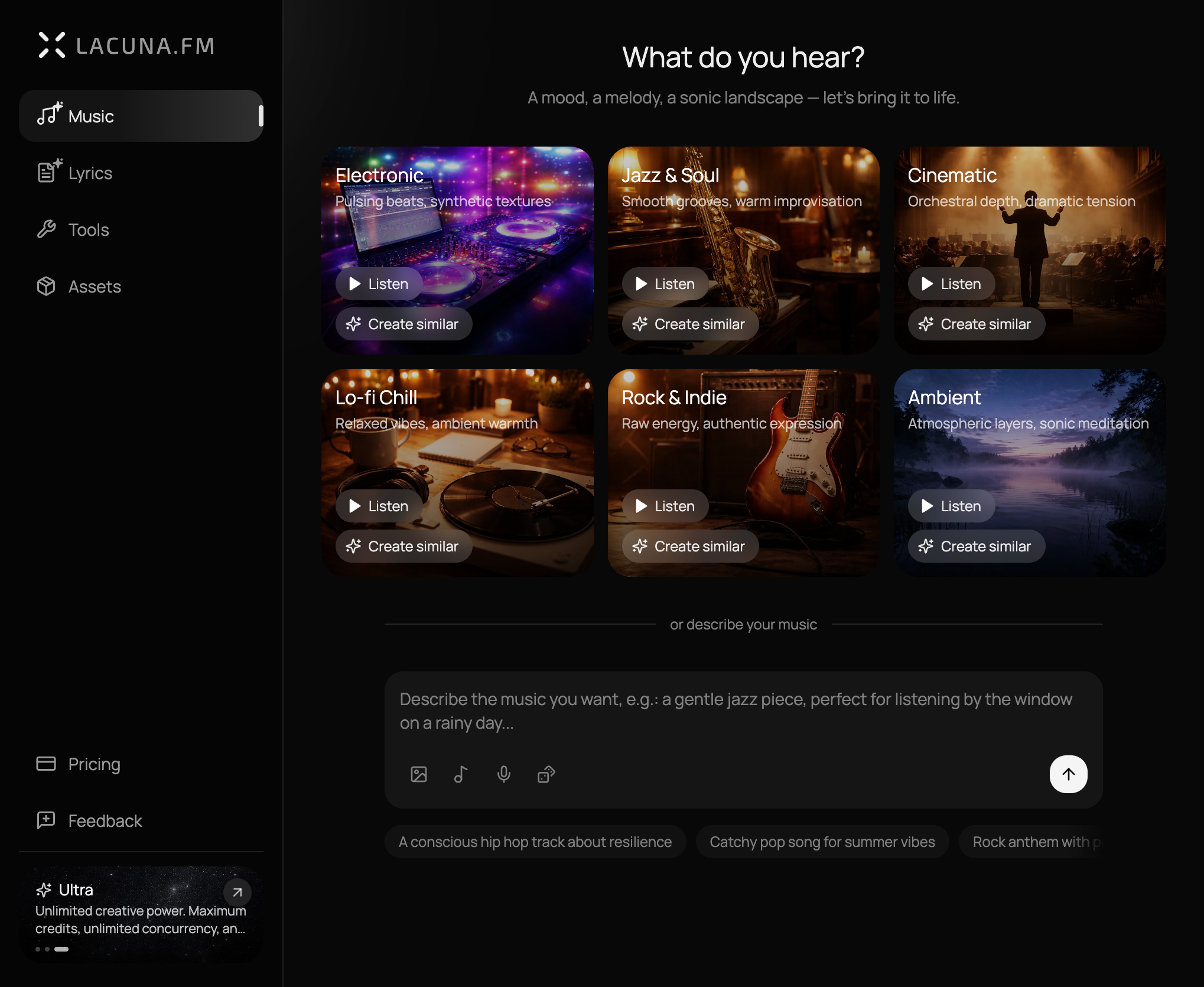Click the 'What do you hear?' heading
Screen dimensions: 1204x987
coord(743,57)
